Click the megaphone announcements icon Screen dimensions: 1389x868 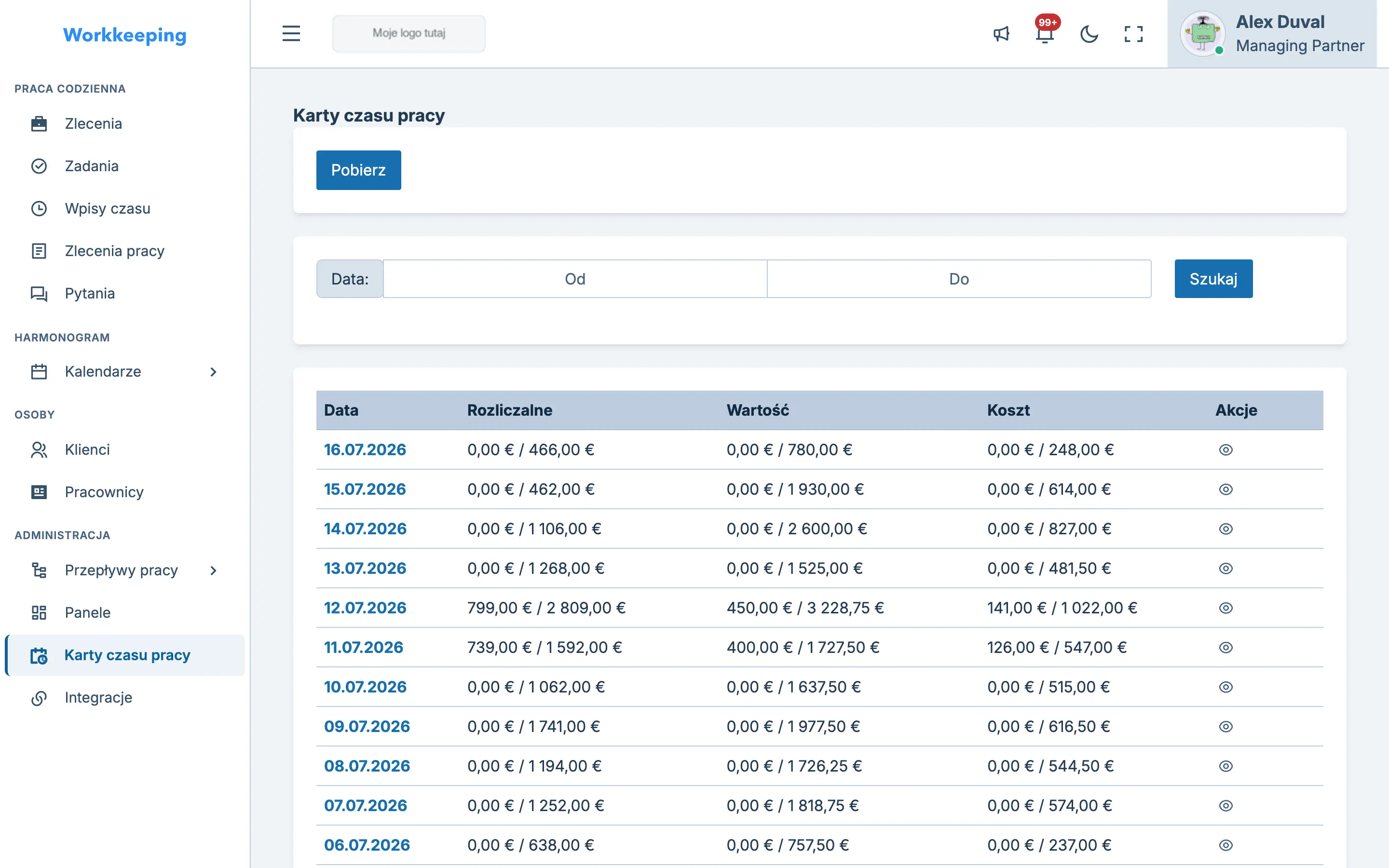tap(1001, 34)
